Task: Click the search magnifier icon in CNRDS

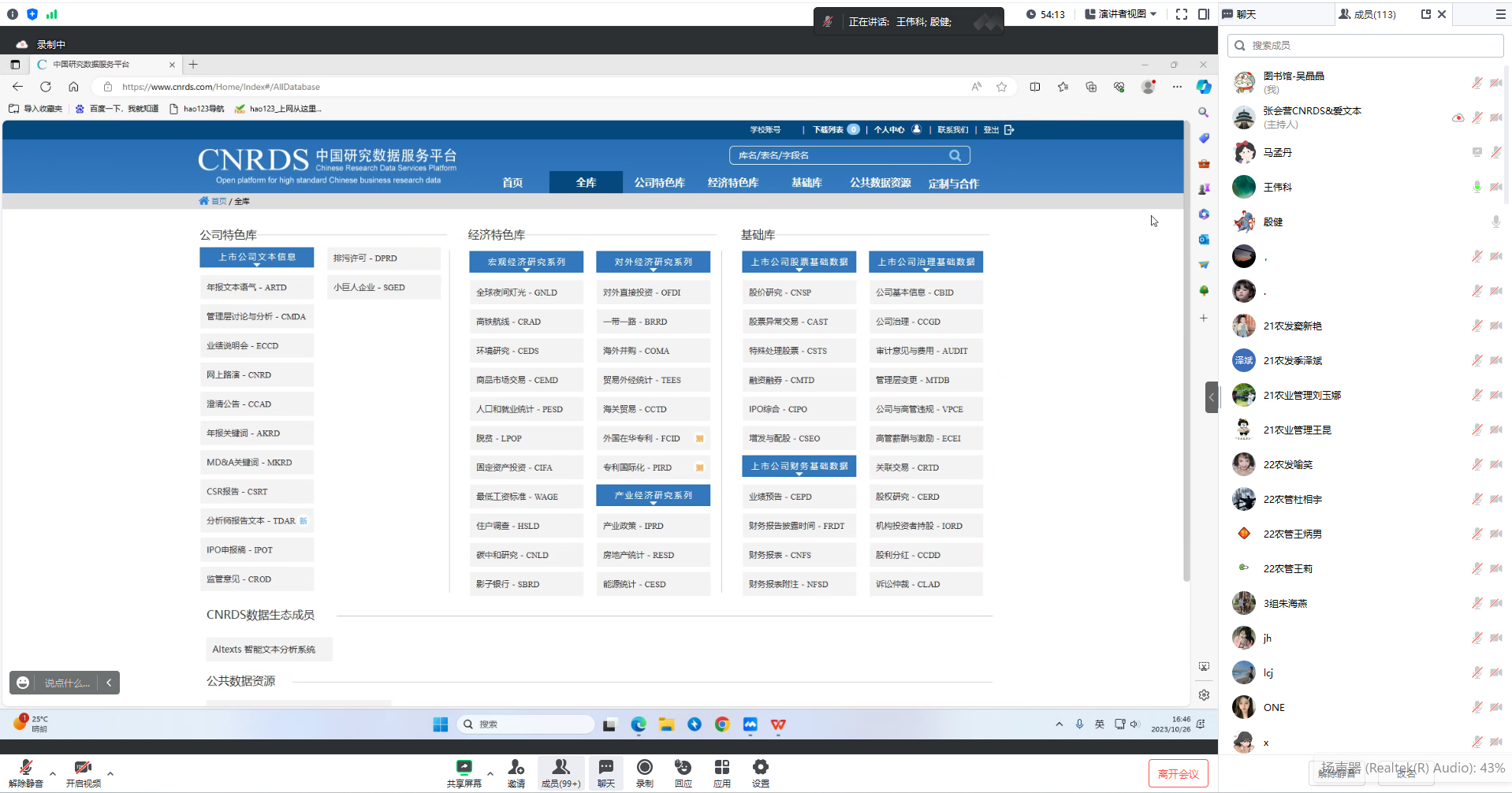Action: point(955,155)
